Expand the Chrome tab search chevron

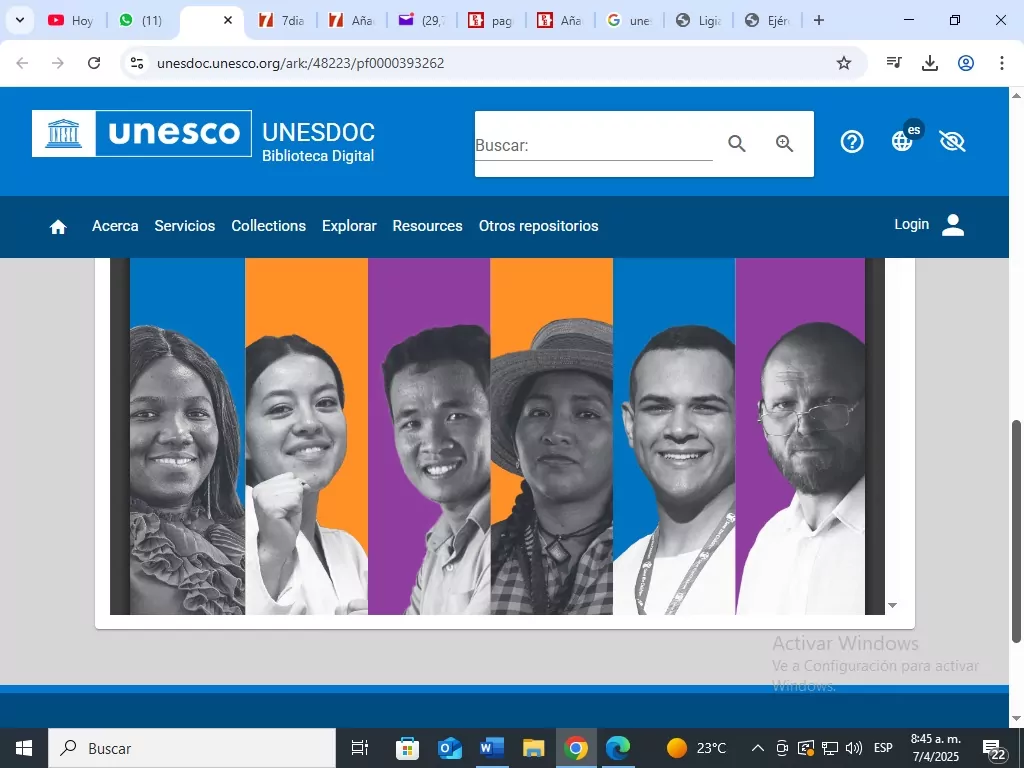(19, 20)
